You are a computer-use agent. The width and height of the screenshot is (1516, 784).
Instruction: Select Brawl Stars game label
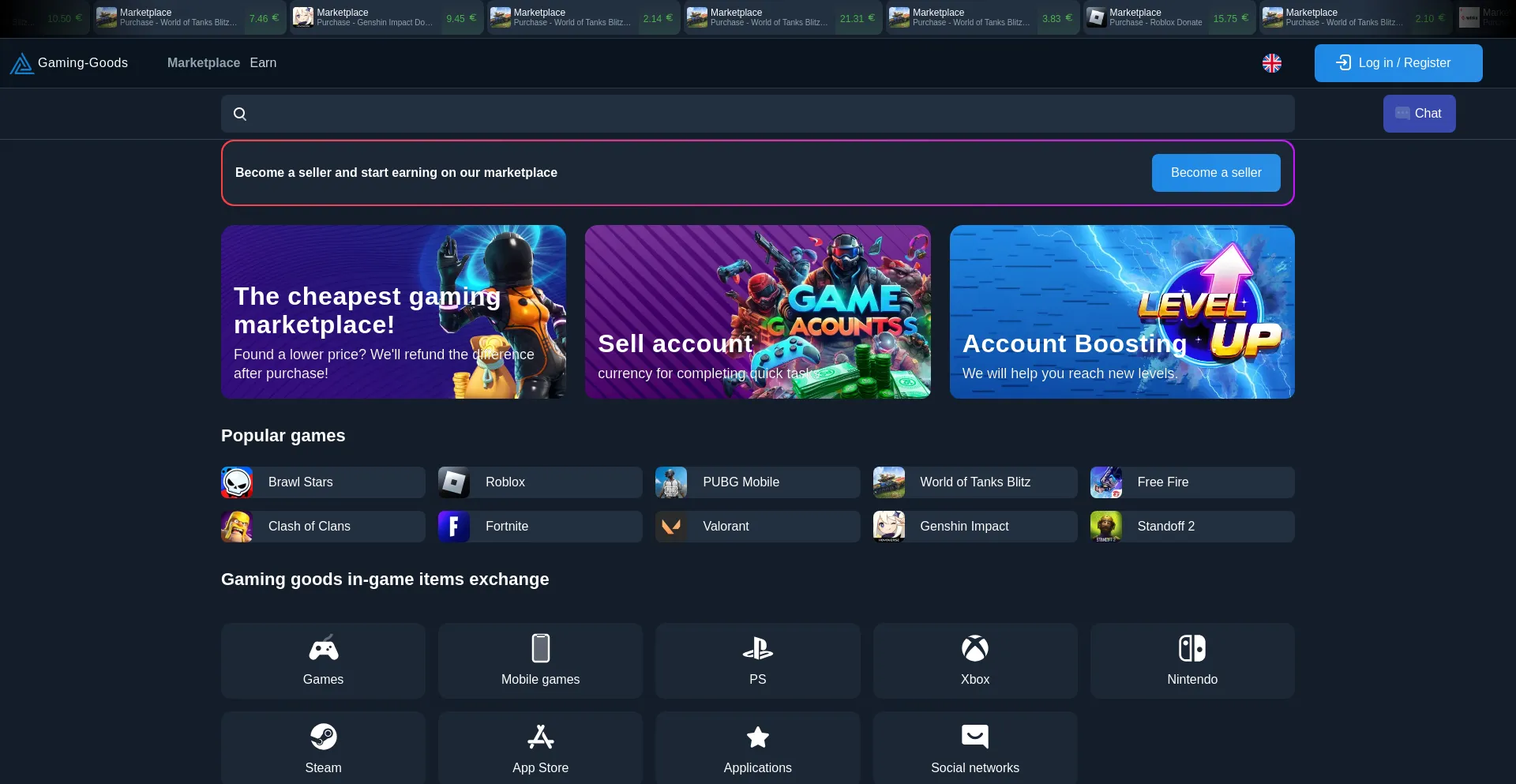(x=301, y=482)
